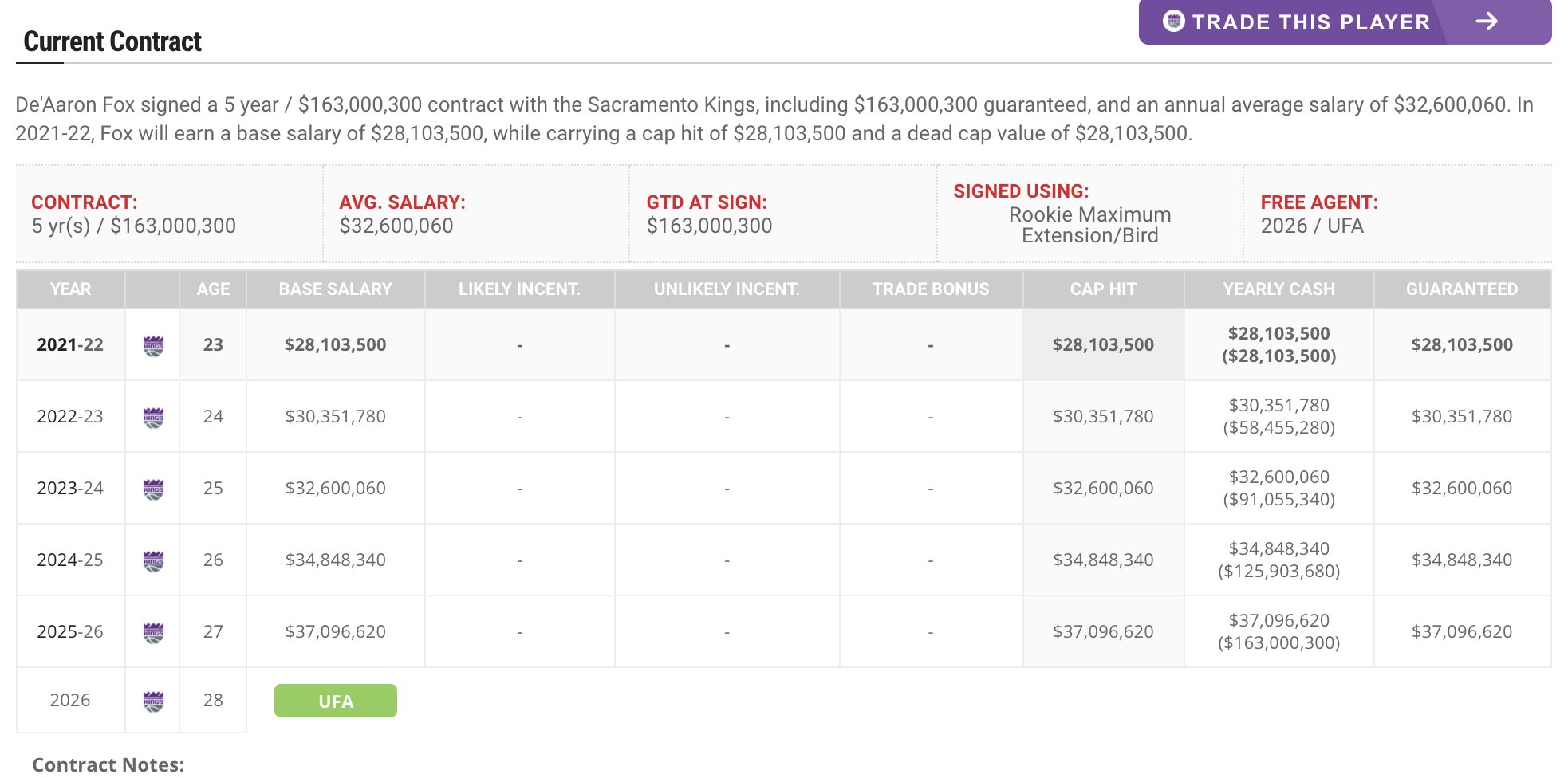1568x778 pixels.
Task: Click Kings logo in 2025-26 row
Action: point(153,632)
